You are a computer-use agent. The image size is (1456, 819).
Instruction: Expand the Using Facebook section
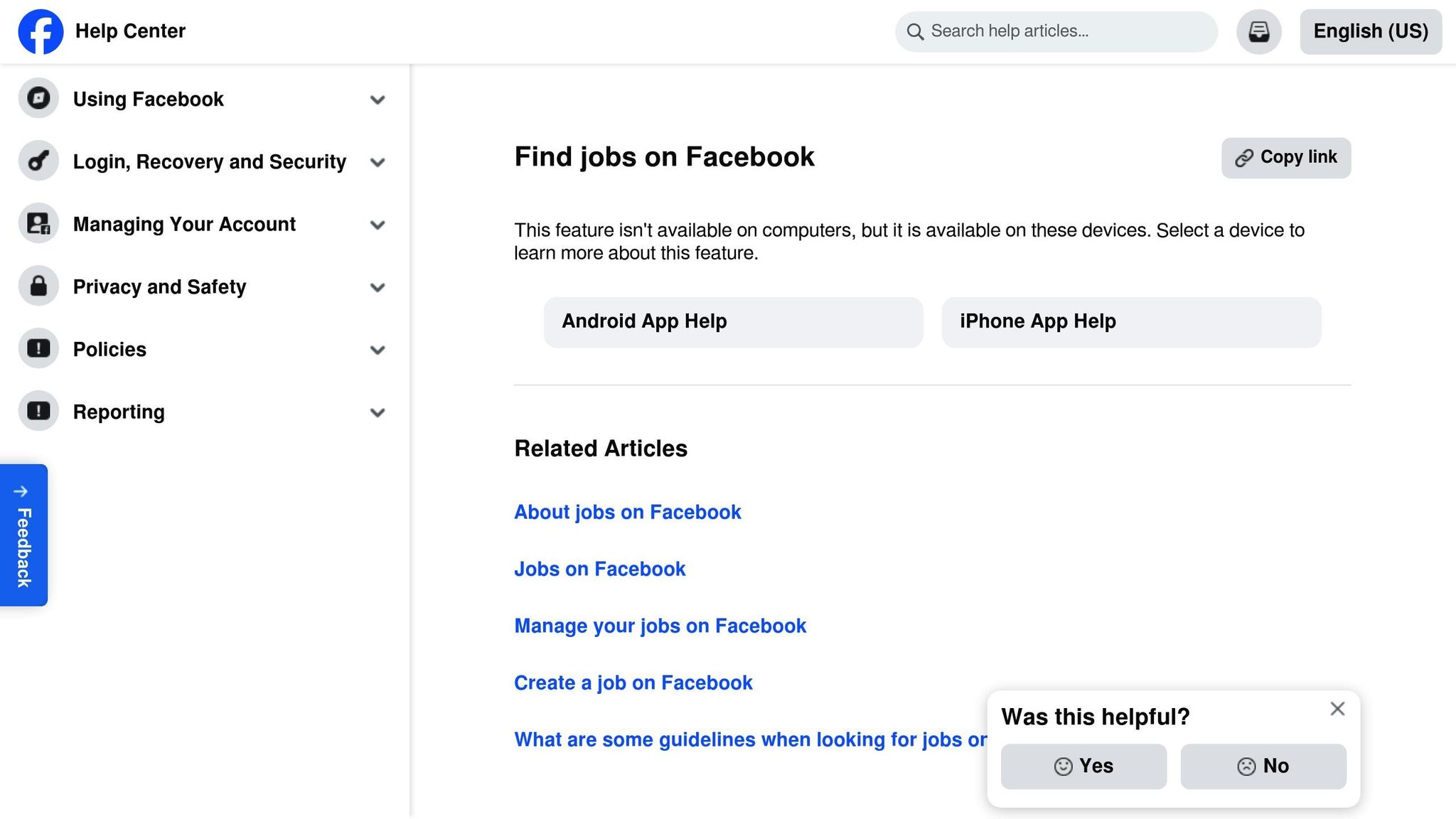[x=378, y=100]
